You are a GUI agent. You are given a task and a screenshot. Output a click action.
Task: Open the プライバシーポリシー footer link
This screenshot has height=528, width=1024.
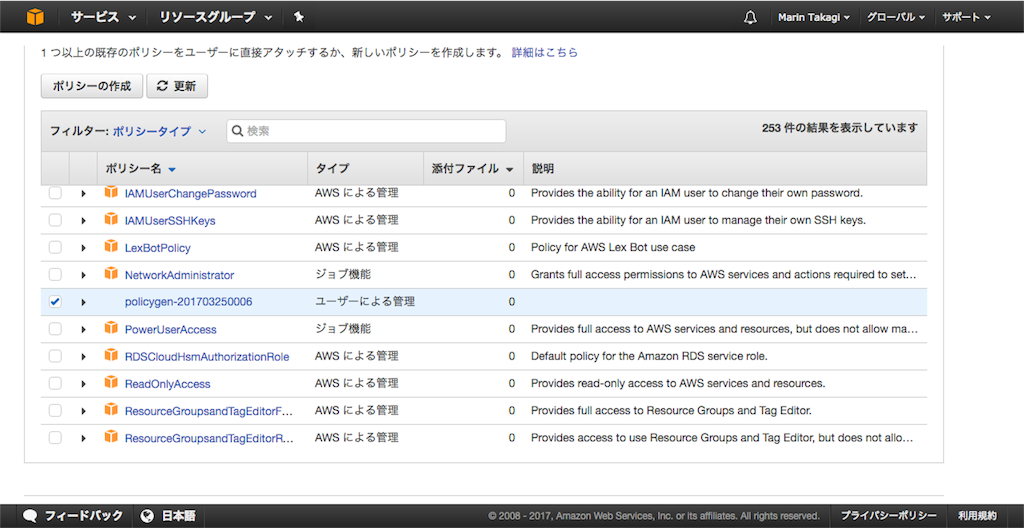pyautogui.click(x=888, y=515)
